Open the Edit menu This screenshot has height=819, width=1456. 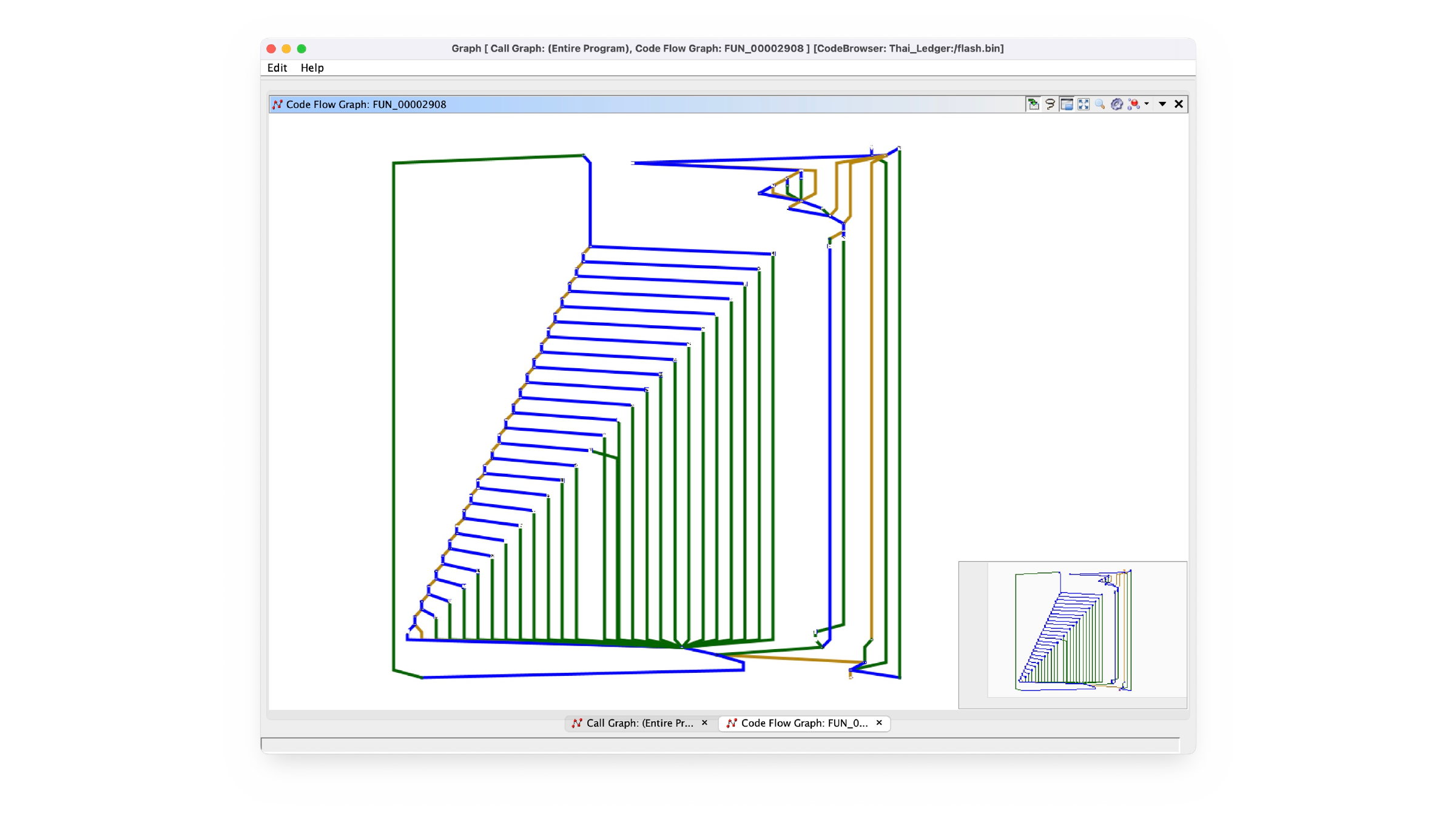pyautogui.click(x=277, y=68)
